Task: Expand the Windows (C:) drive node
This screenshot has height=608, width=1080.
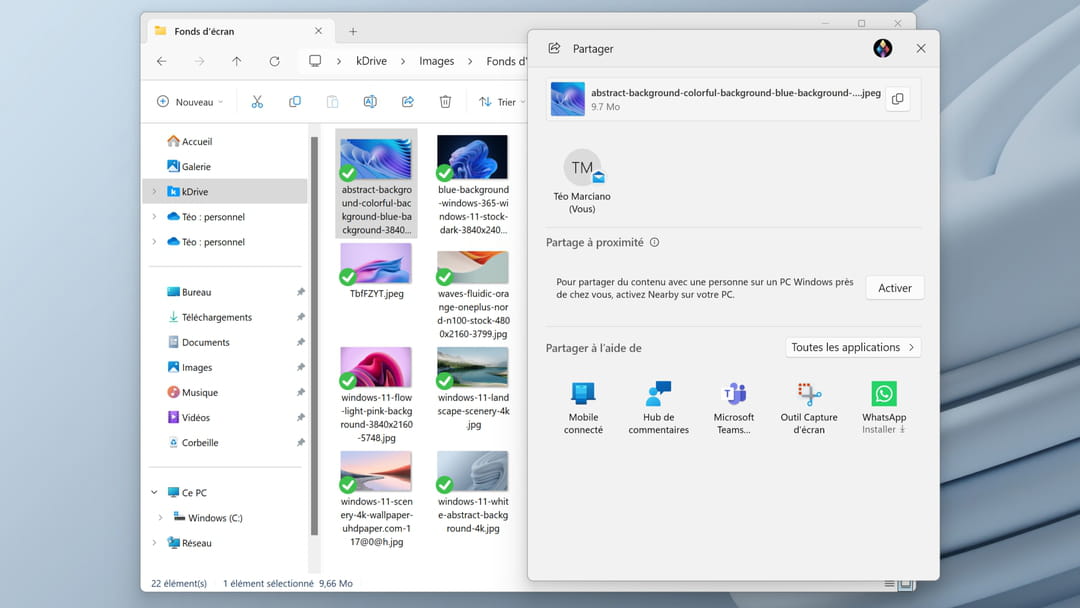Action: [x=160, y=518]
